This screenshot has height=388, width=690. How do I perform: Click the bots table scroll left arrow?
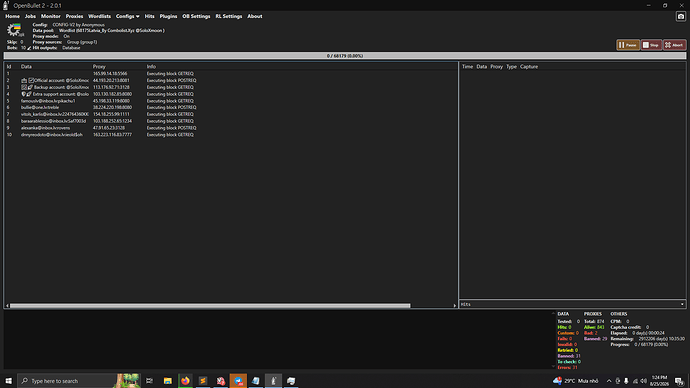(7, 305)
